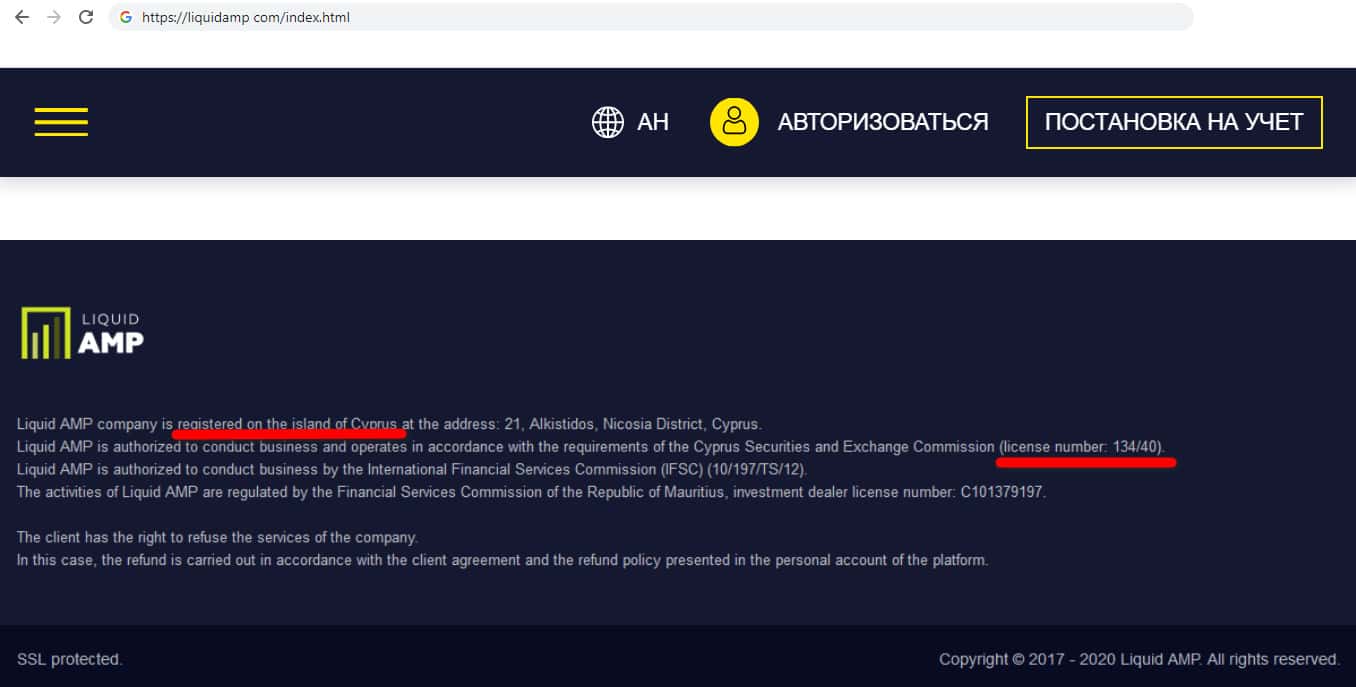Open the AH language selector
Screen dimensions: 1356x687
[653, 122]
